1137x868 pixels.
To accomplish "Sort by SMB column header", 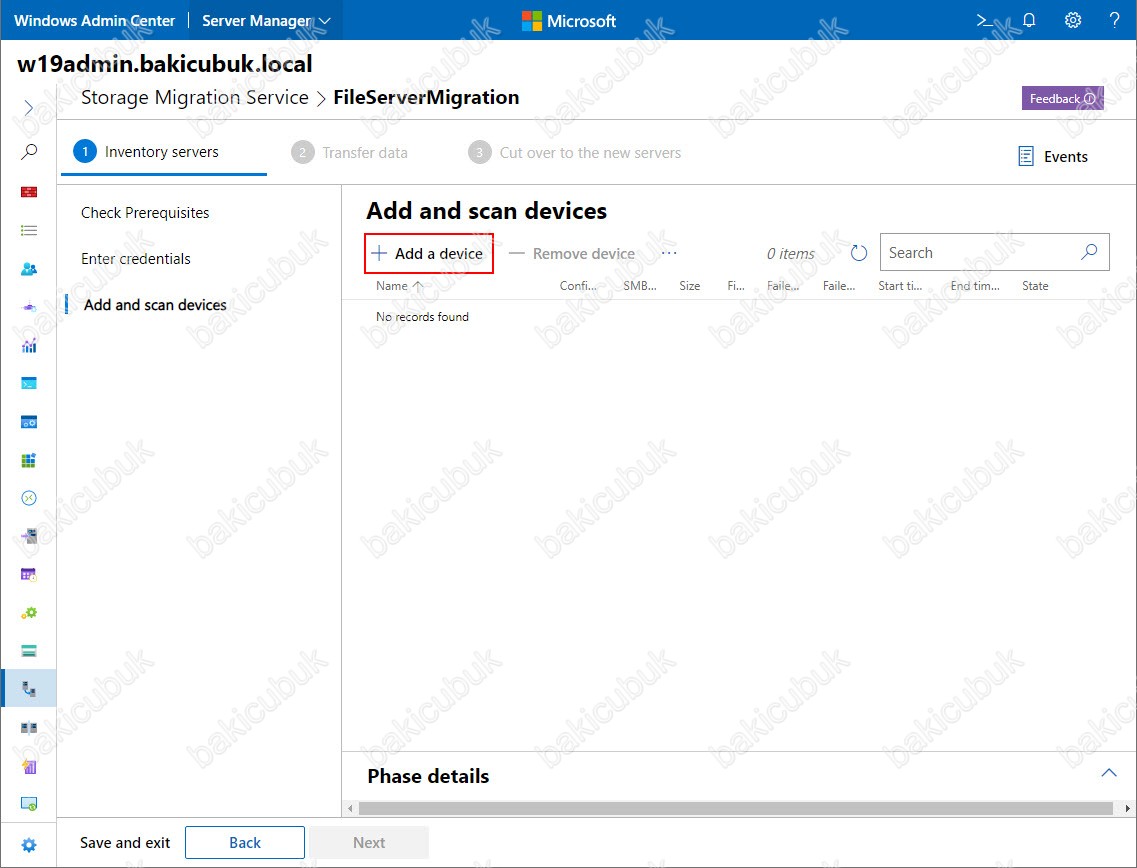I will [640, 286].
